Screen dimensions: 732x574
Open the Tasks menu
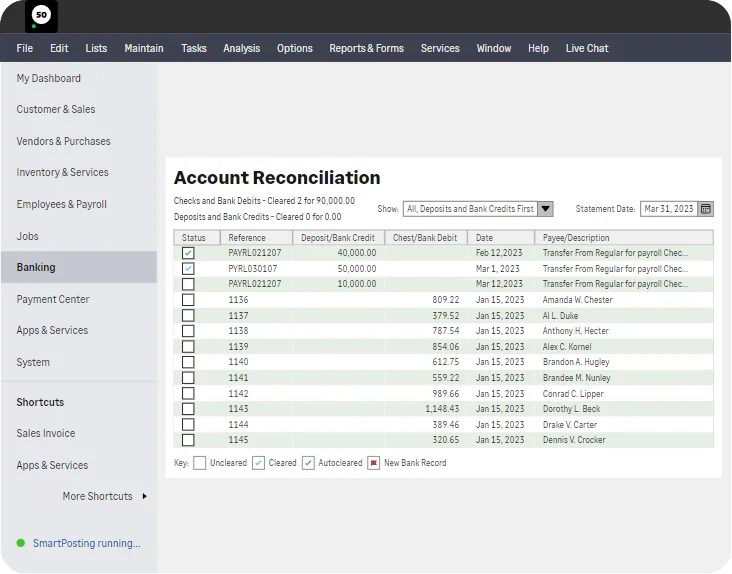click(x=194, y=48)
